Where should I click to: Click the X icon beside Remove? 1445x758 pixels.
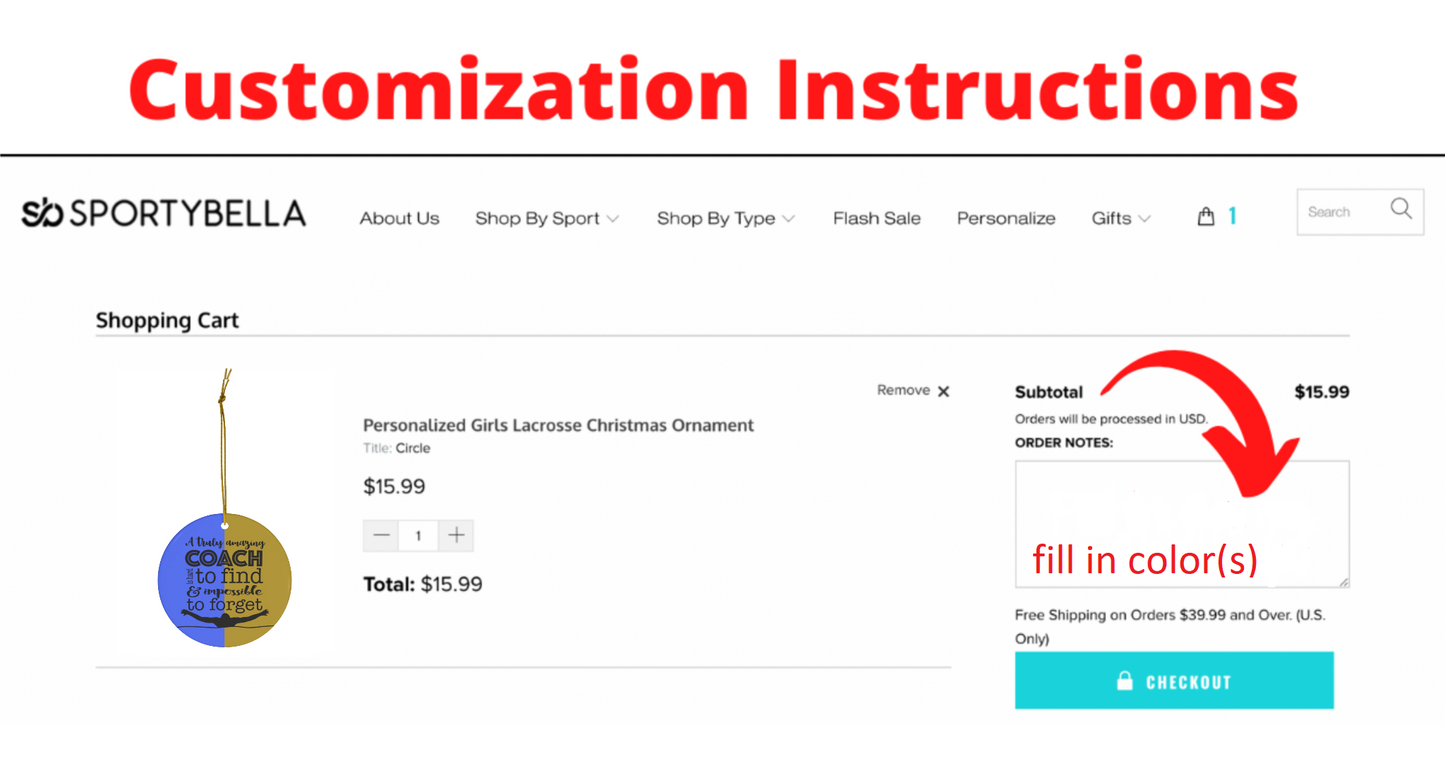click(943, 391)
